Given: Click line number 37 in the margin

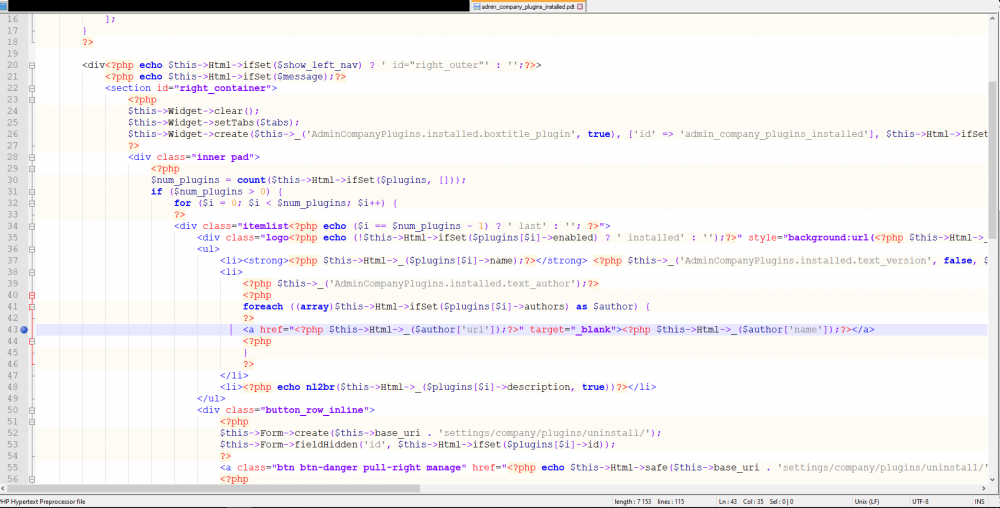Looking at the screenshot, I should 13,260.
